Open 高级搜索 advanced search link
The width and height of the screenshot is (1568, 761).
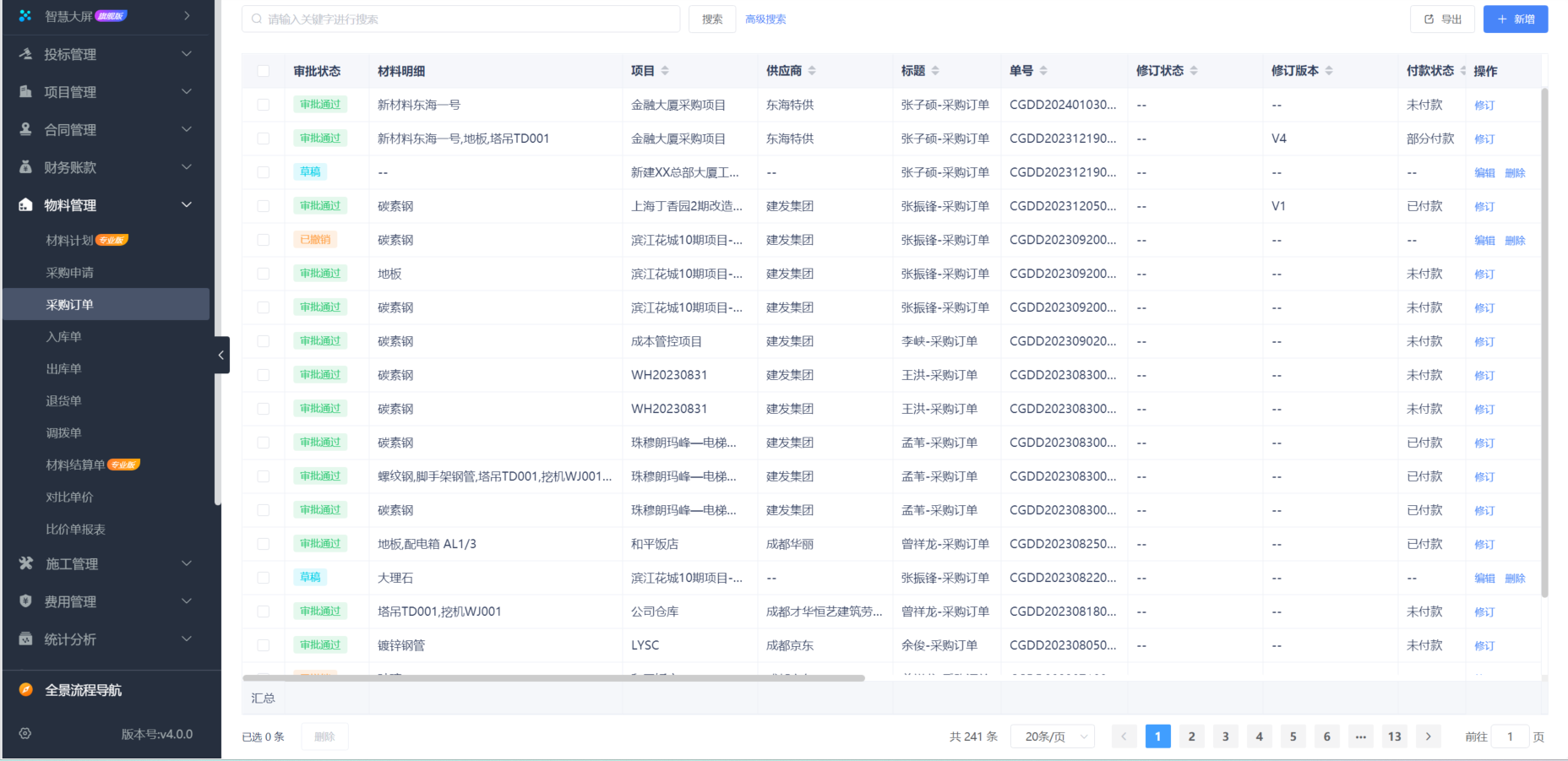765,19
